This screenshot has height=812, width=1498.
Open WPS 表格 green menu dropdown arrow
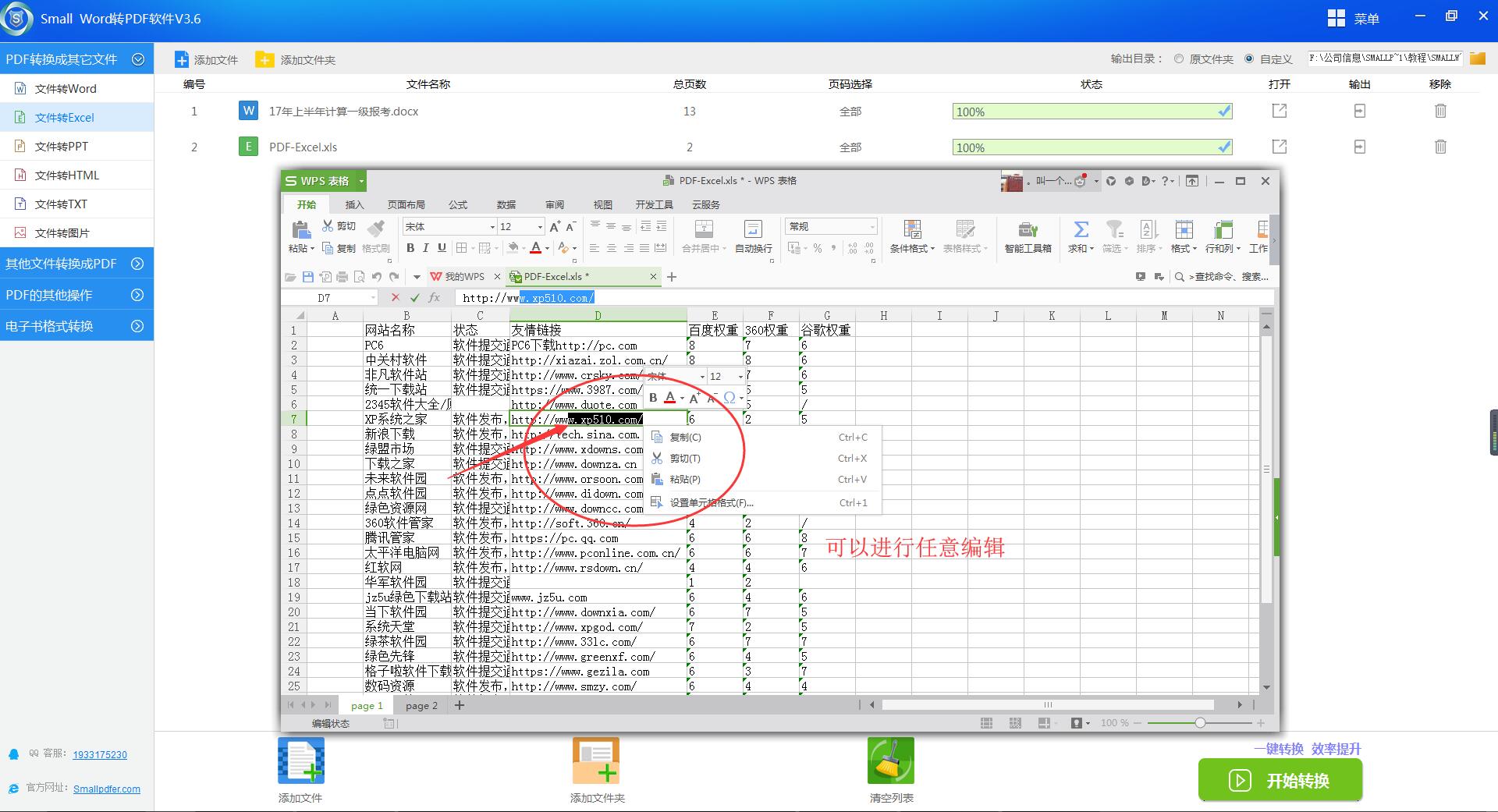(x=361, y=181)
